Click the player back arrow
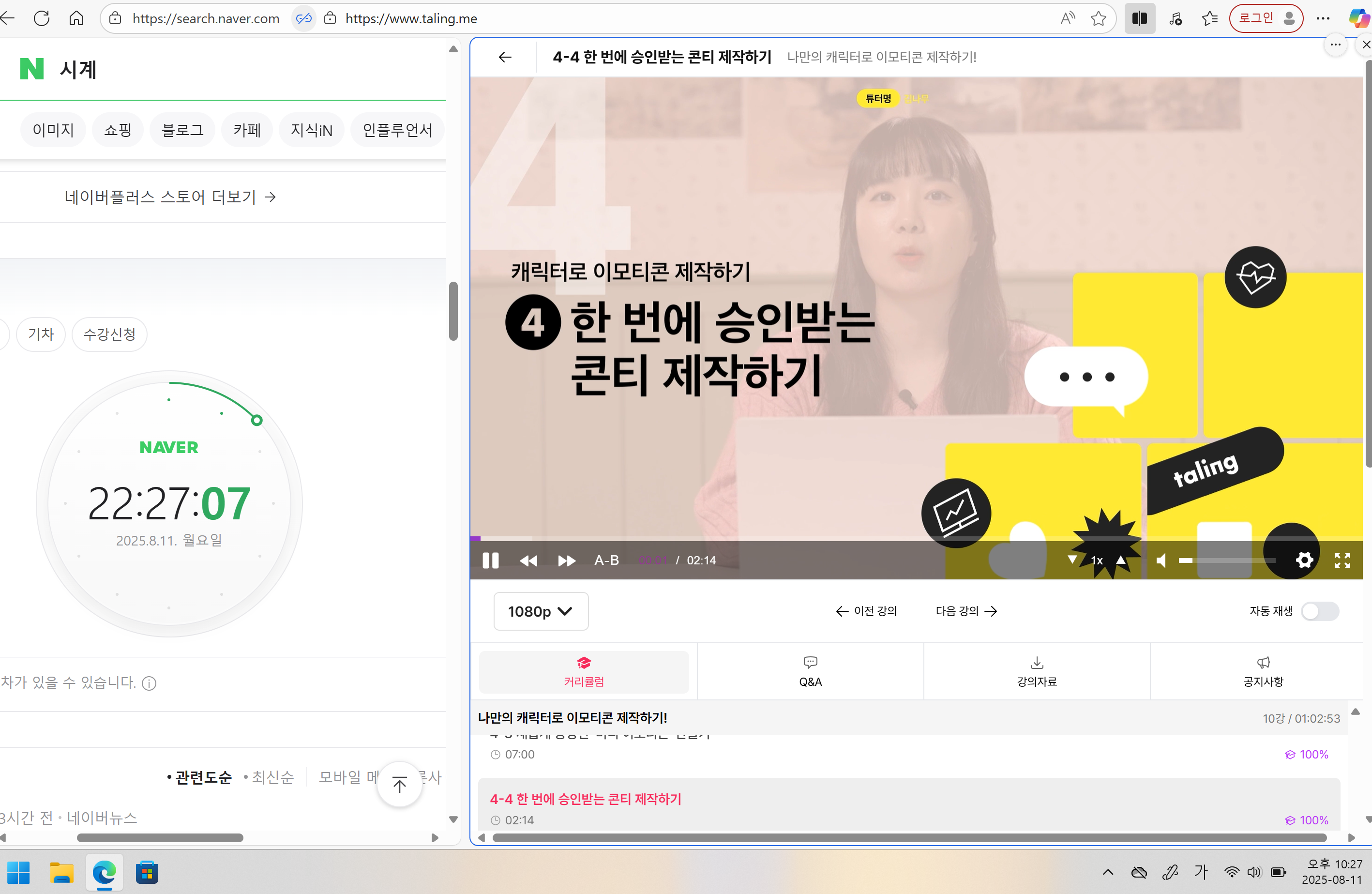Viewport: 1372px width, 894px height. 504,57
